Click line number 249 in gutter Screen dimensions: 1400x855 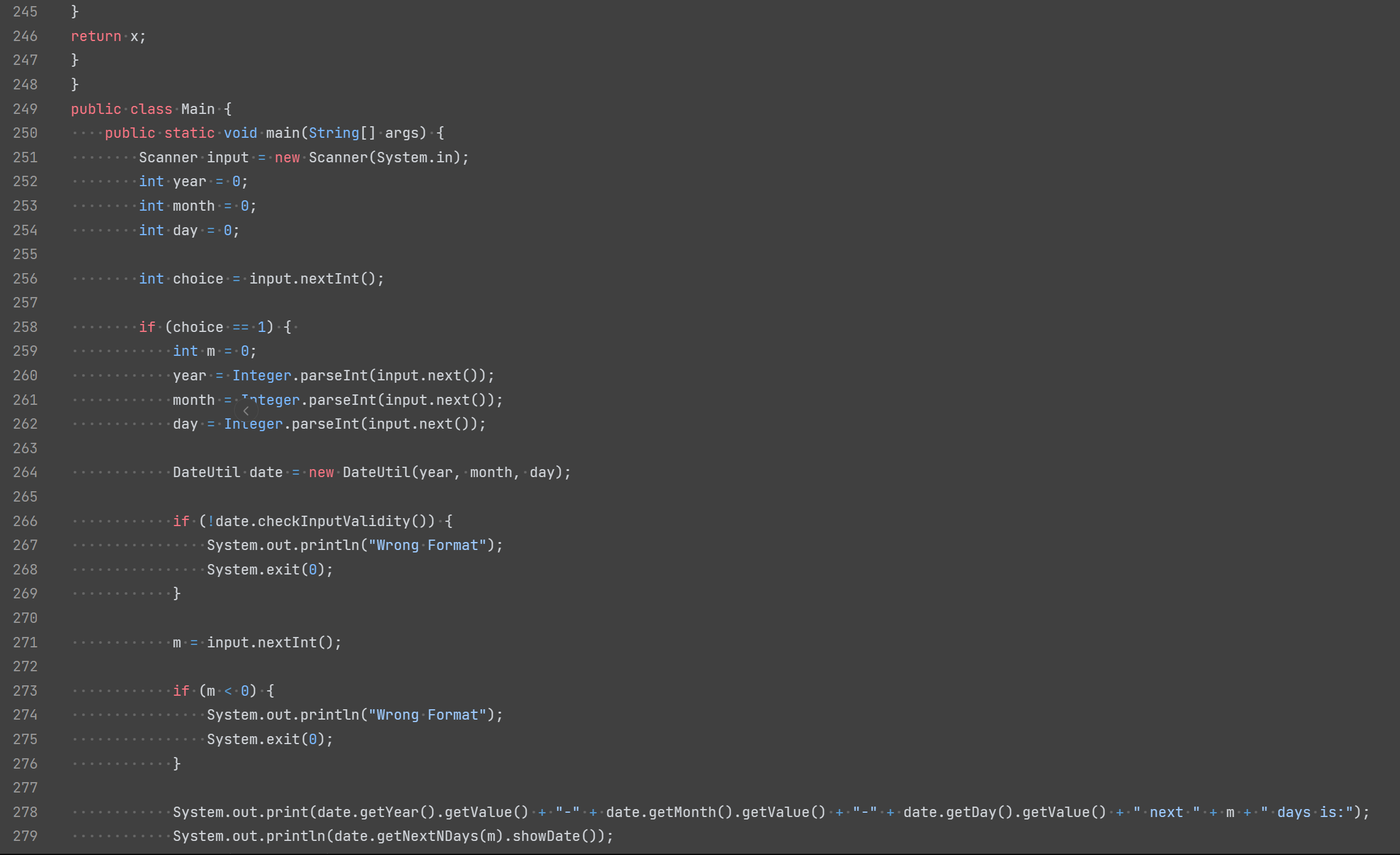click(25, 109)
